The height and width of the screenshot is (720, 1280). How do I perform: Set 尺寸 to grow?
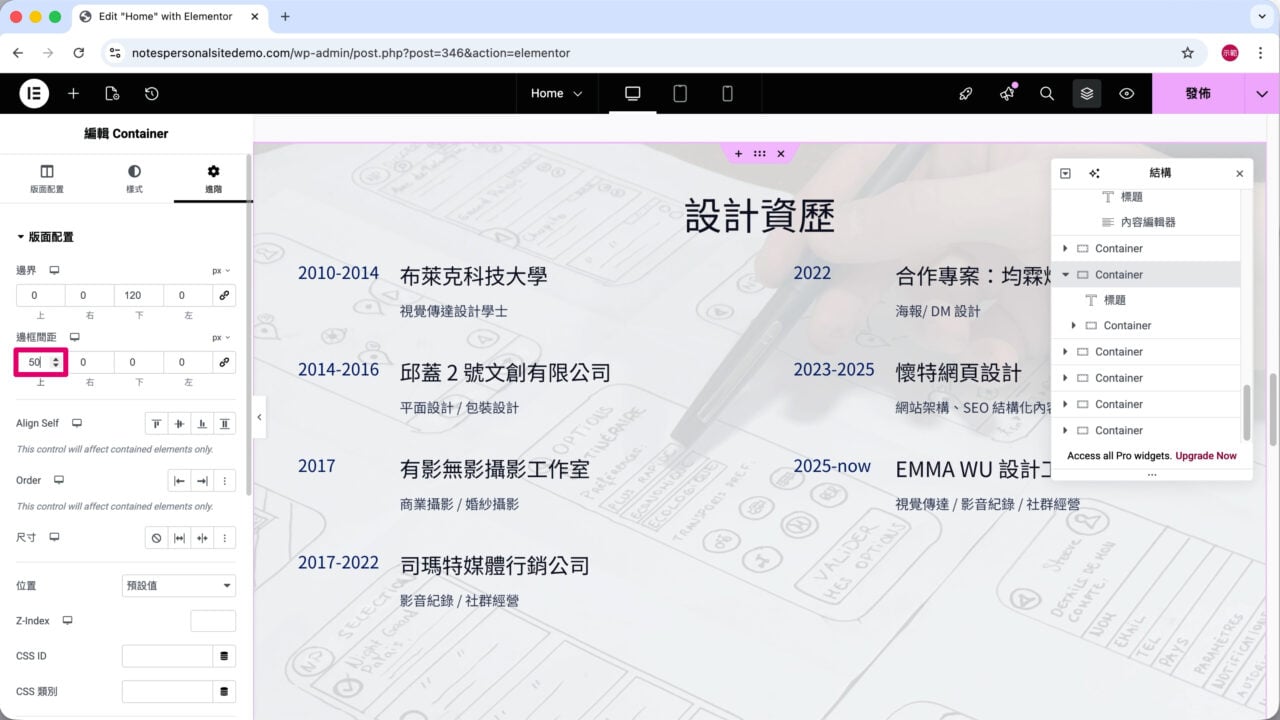[179, 538]
